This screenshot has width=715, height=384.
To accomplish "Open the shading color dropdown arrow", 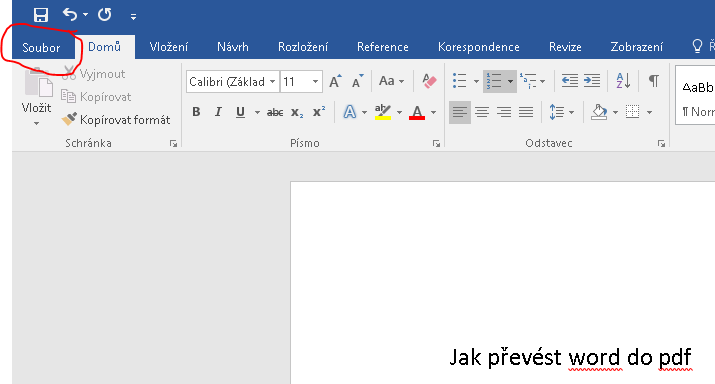I will (x=615, y=112).
